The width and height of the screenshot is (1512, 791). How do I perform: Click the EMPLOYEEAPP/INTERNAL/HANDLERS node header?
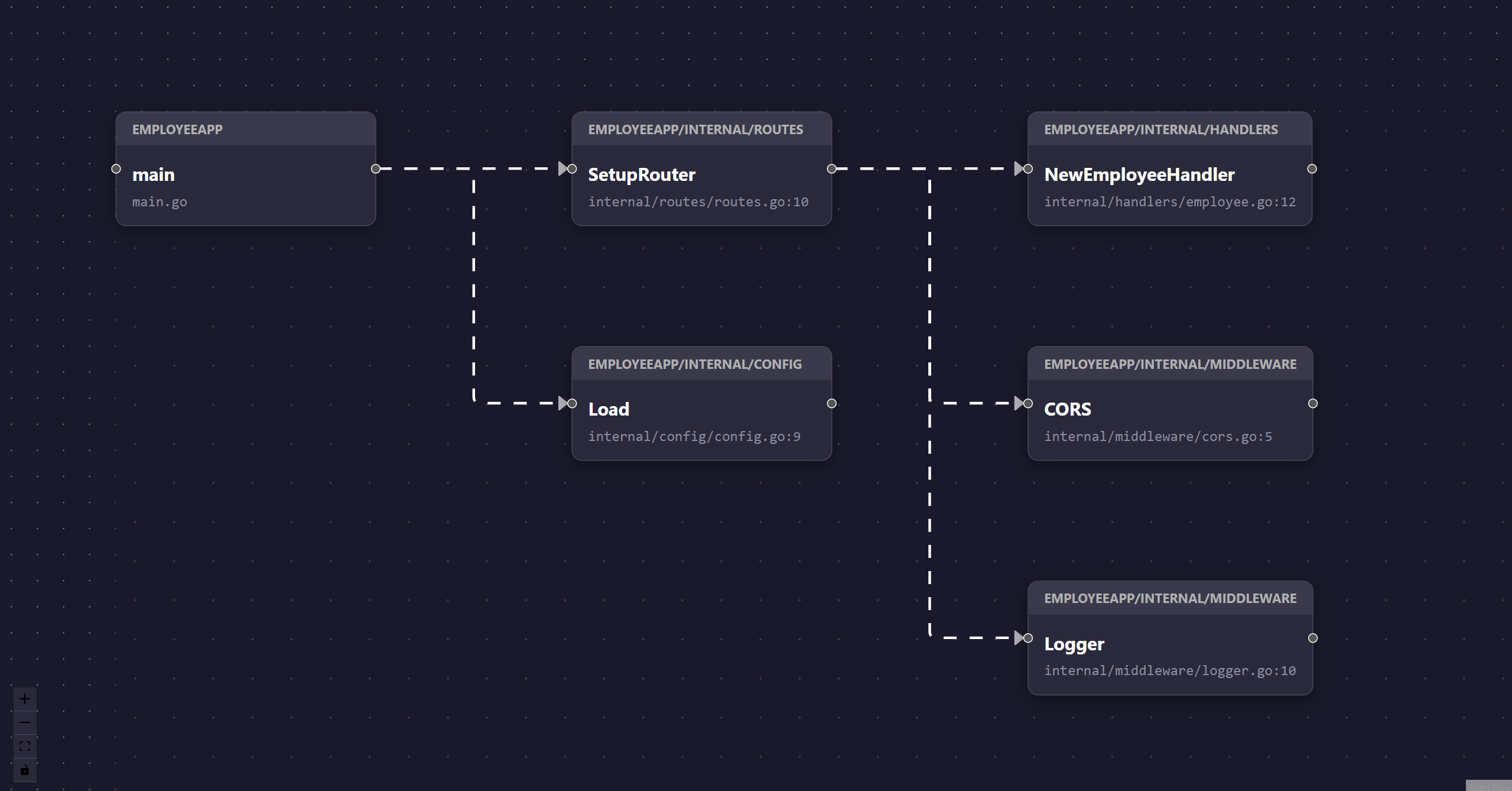click(1160, 129)
